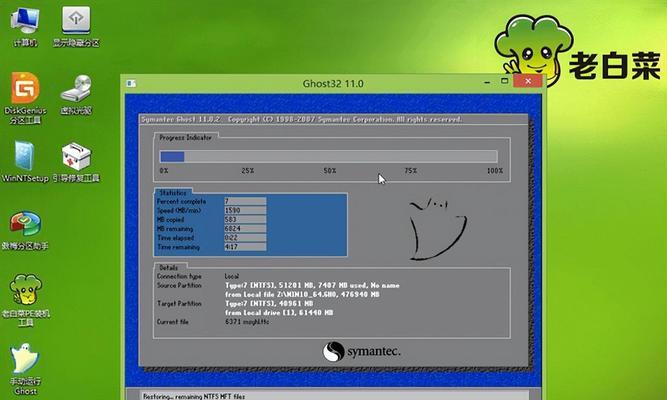The height and width of the screenshot is (400, 667).
Task: Click the 'from Local drive [1], 61440 MB' line
Action: [x=279, y=313]
